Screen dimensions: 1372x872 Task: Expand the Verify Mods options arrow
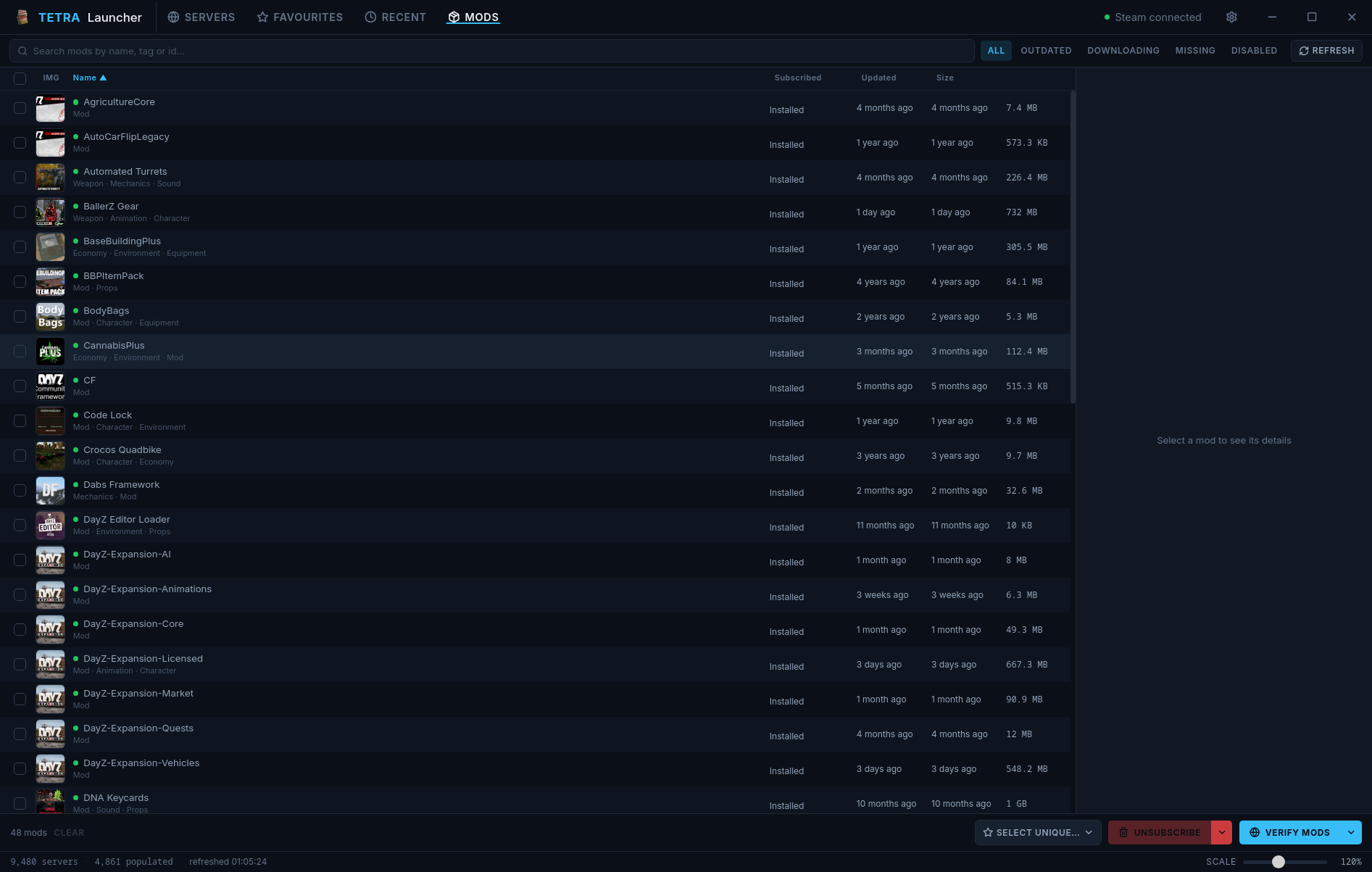click(1351, 833)
